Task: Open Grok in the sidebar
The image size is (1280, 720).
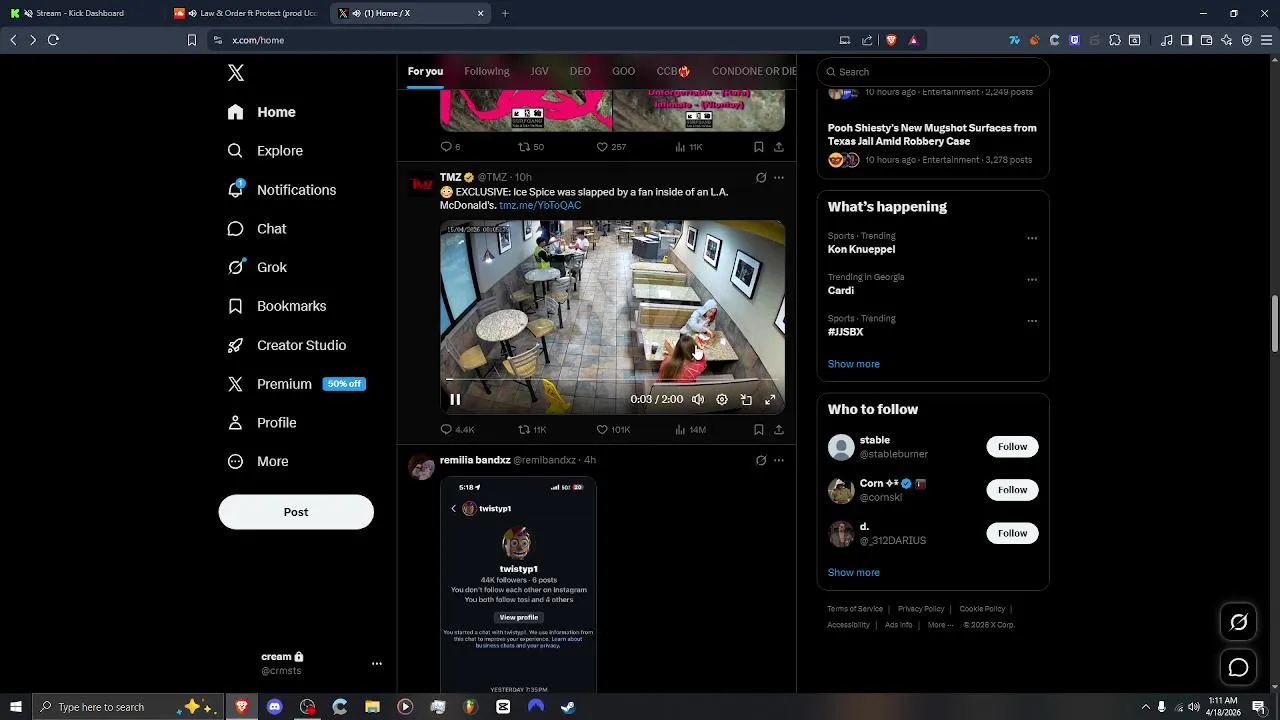Action: click(257, 267)
